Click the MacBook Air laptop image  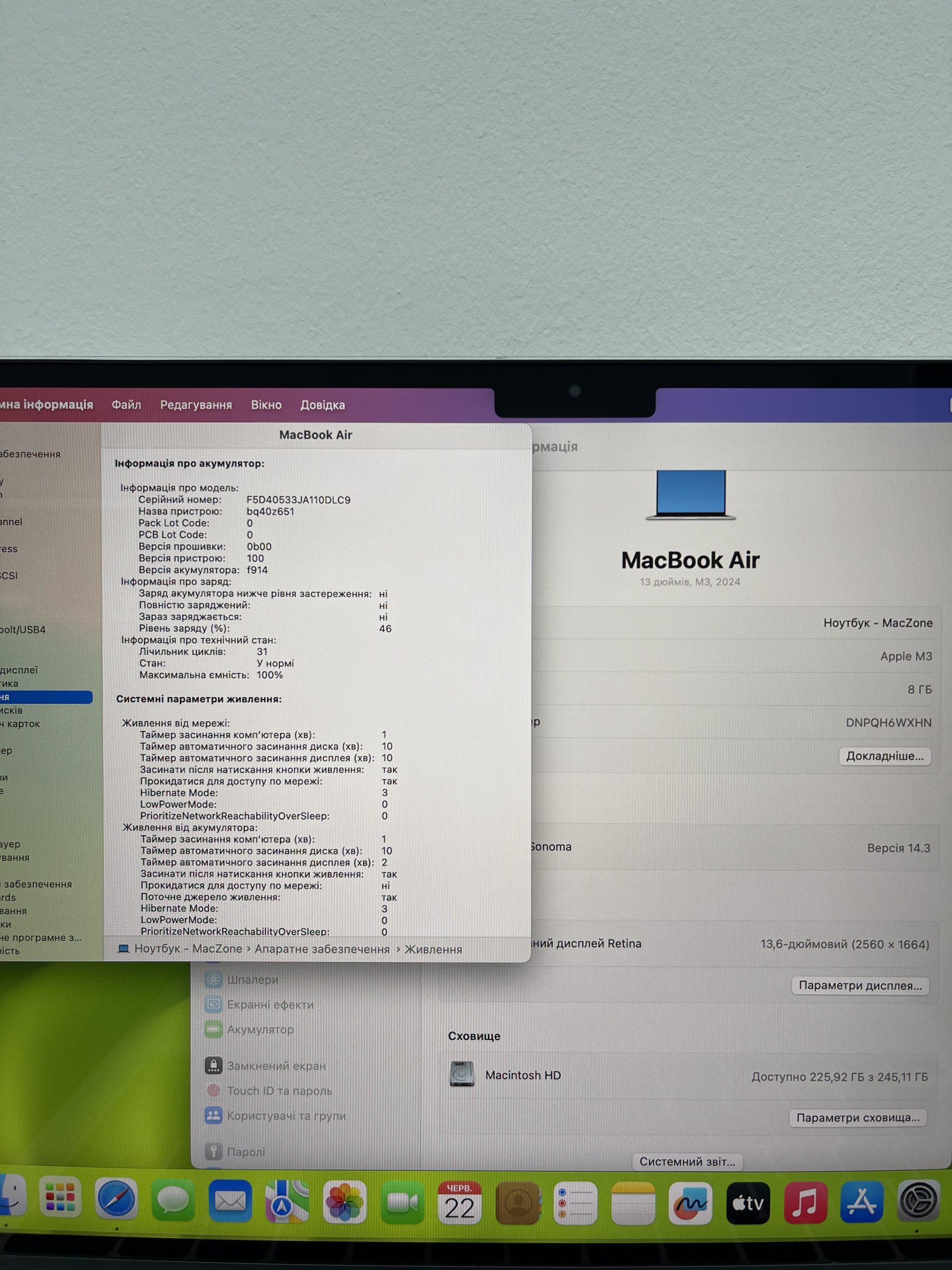click(x=690, y=495)
